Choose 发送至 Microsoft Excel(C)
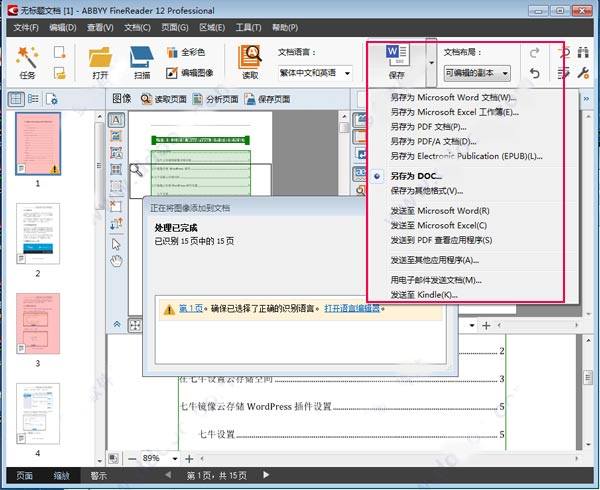This screenshot has width=600, height=490. 439,225
